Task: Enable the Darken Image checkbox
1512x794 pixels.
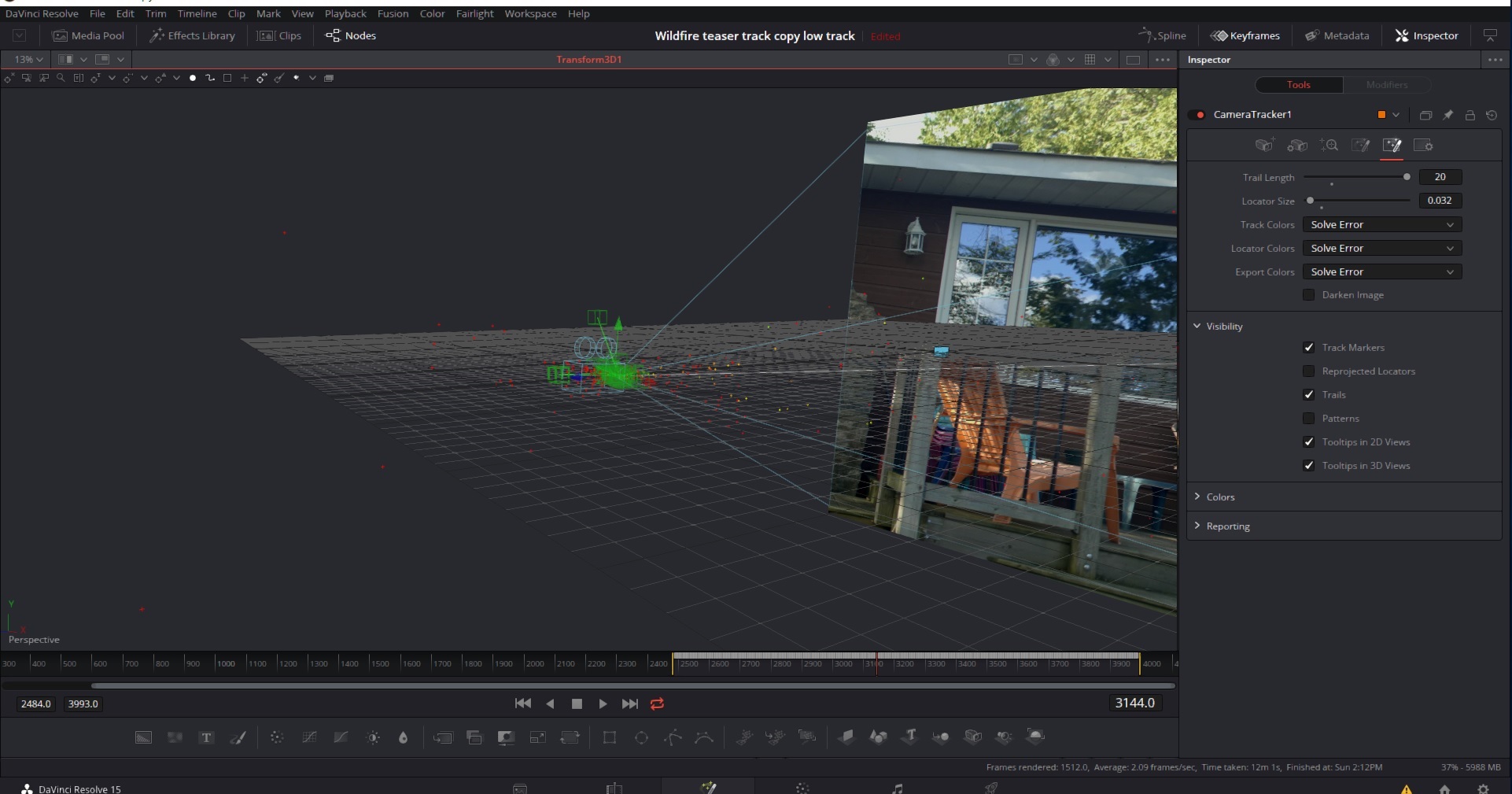Action: click(1309, 294)
